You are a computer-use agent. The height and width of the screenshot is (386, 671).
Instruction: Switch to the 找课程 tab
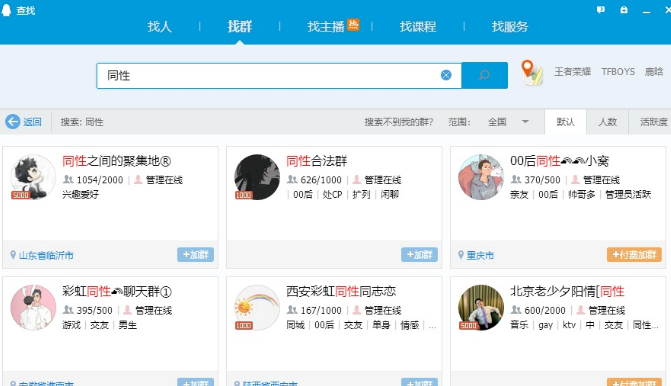[x=418, y=27]
